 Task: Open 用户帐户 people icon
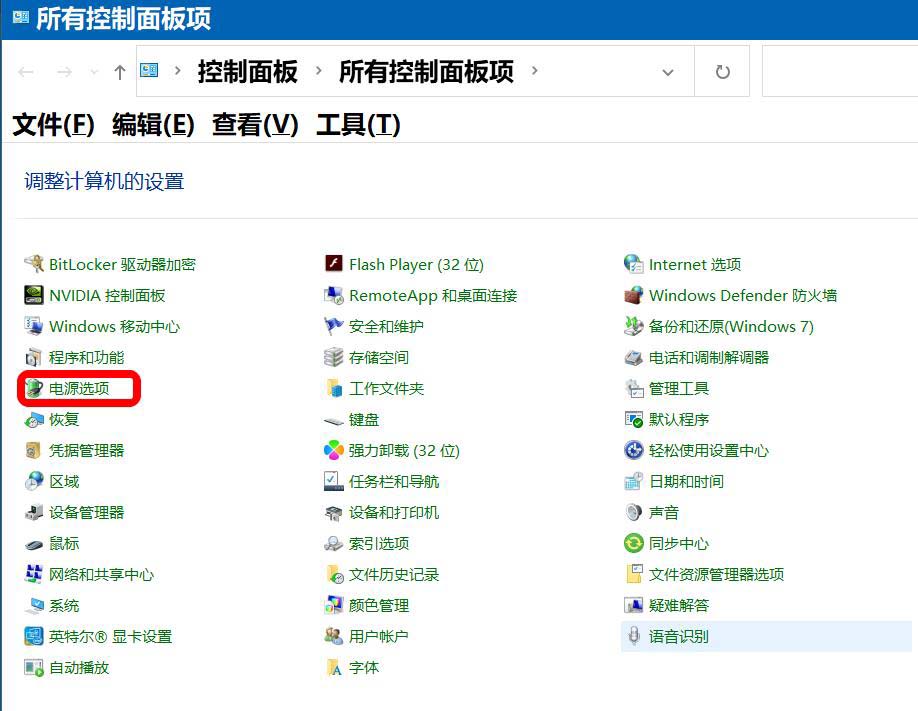(x=334, y=637)
